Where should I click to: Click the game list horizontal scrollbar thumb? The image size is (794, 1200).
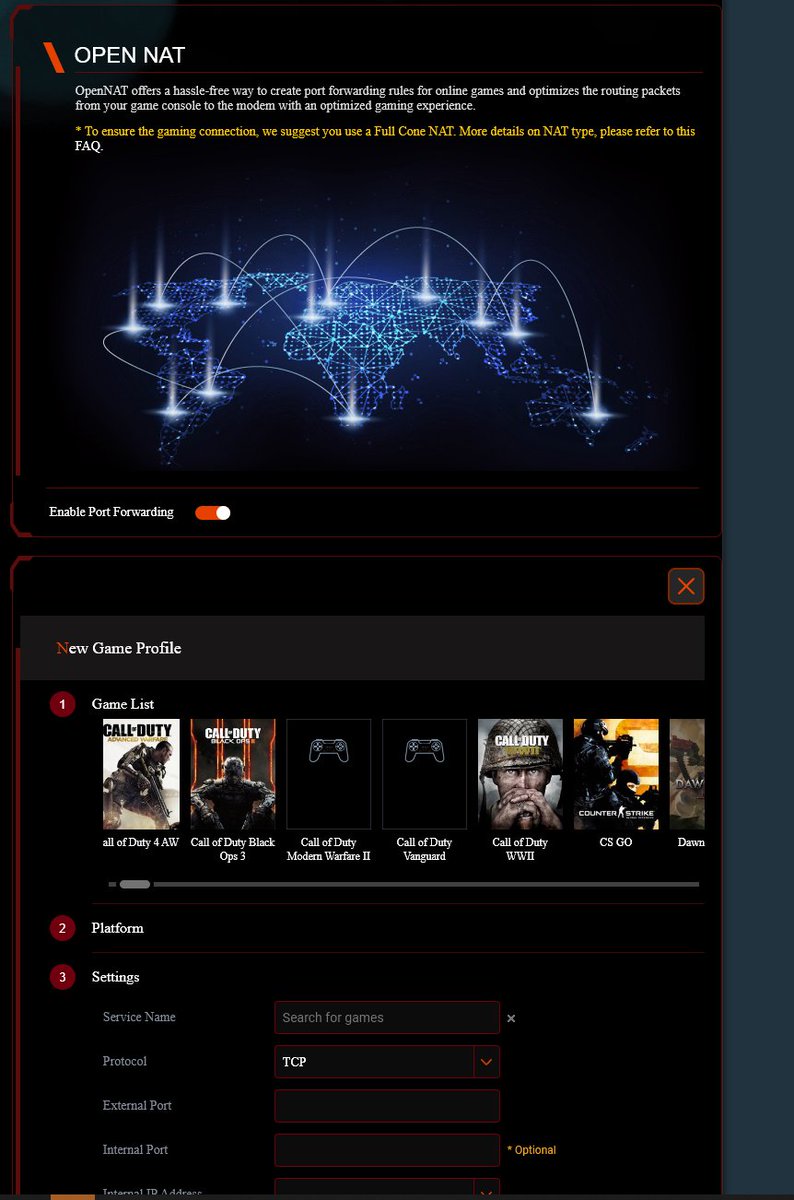point(135,884)
